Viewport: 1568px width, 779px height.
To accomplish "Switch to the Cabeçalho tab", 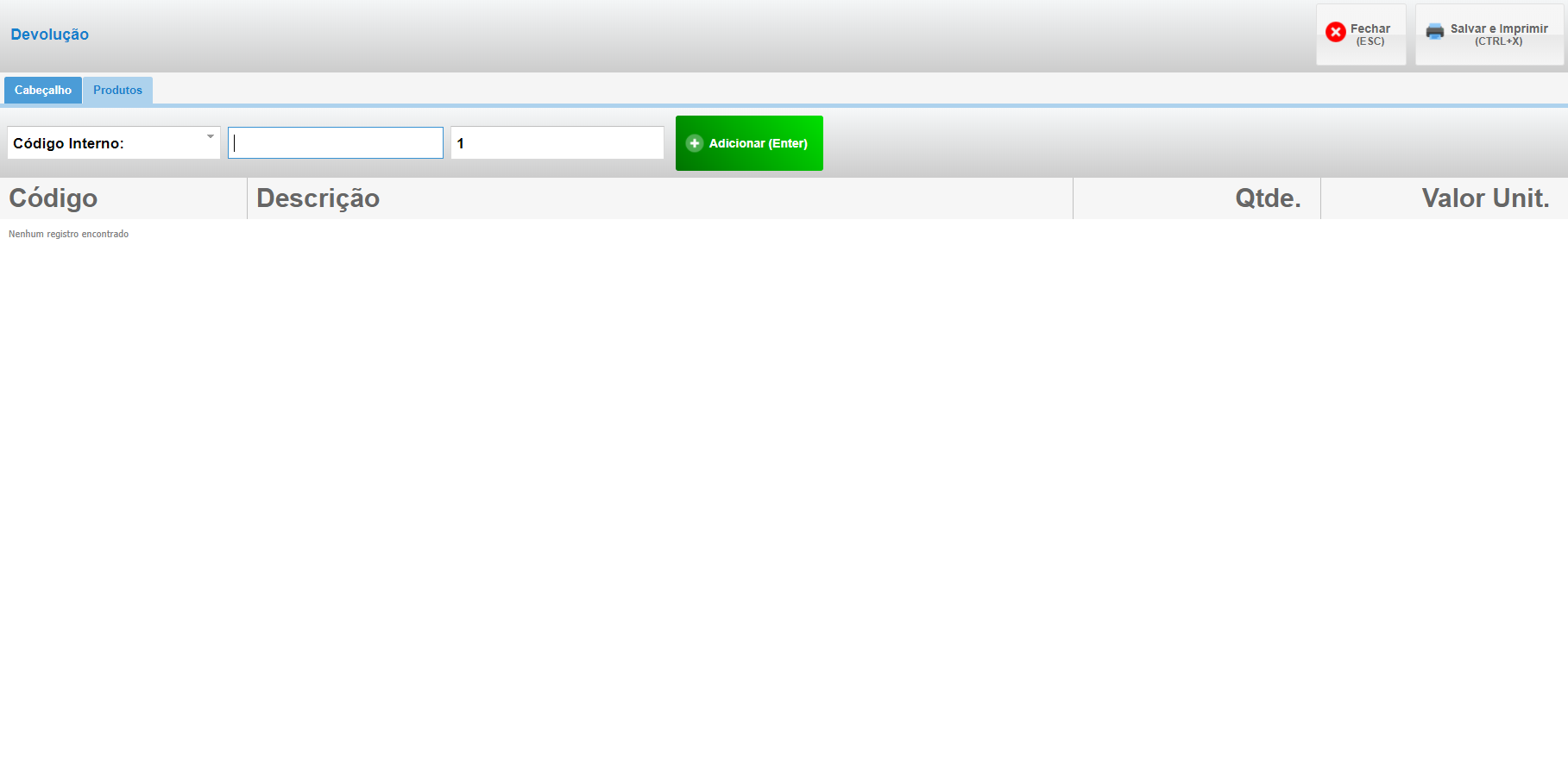I will pos(43,90).
